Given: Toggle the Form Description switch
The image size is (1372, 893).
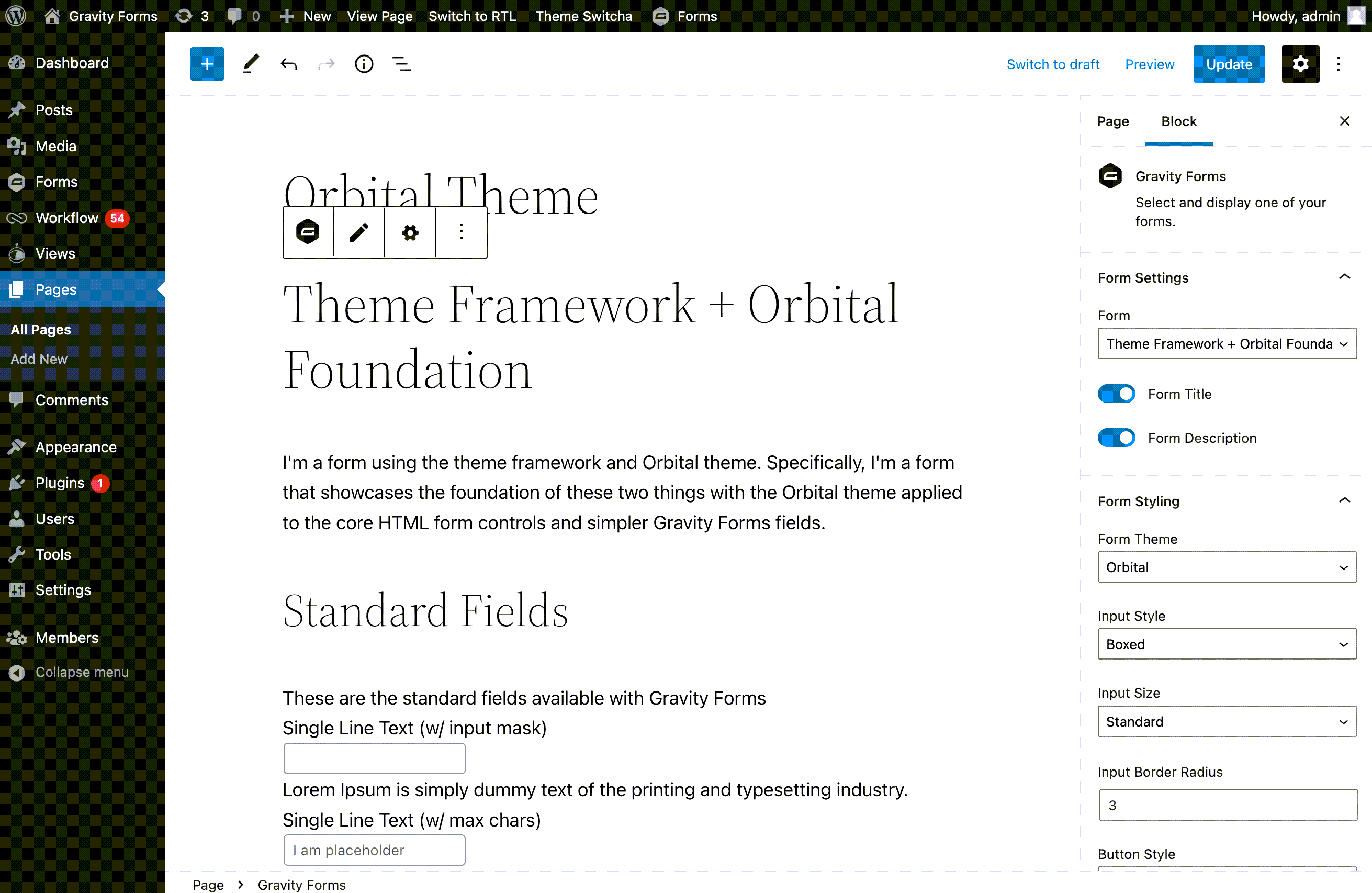Looking at the screenshot, I should click(x=1116, y=438).
